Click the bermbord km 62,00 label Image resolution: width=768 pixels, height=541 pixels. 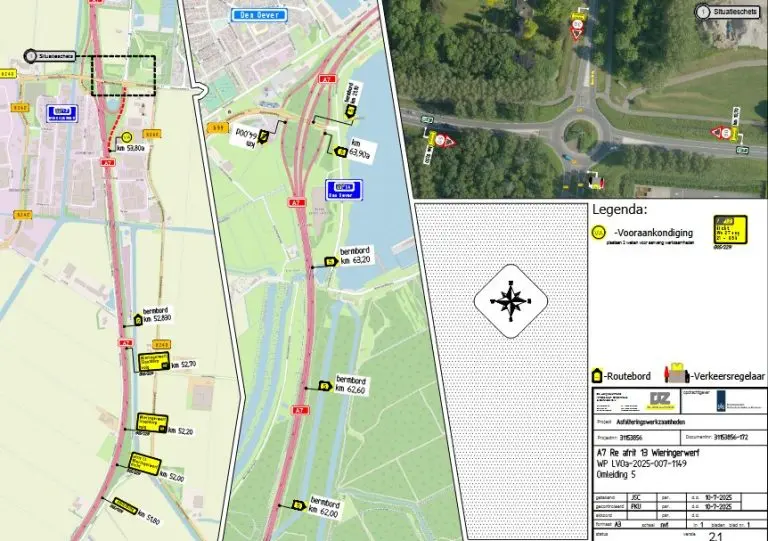coord(325,508)
